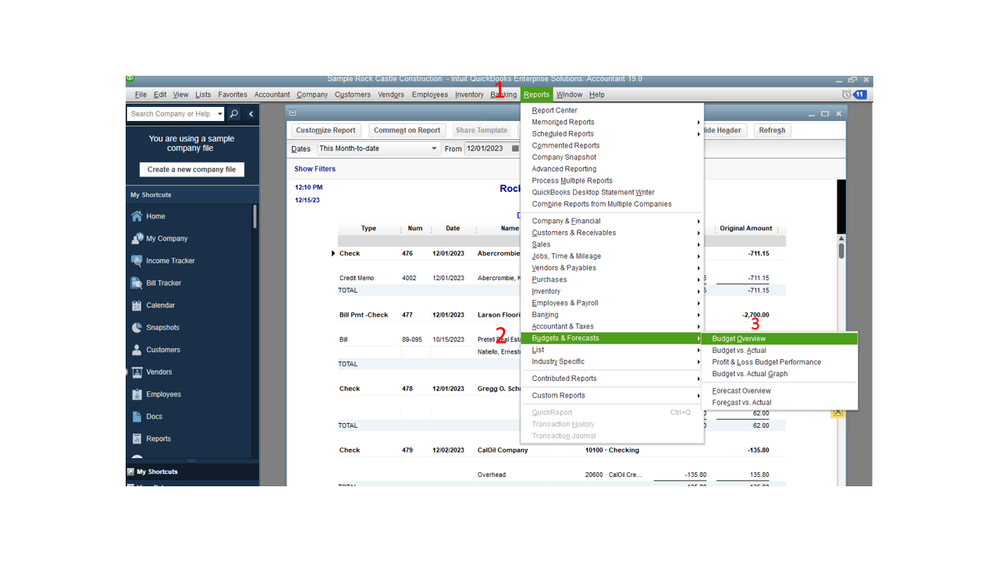Select Check 476 transaction row
Screen dimensions: 999x562
(561, 254)
